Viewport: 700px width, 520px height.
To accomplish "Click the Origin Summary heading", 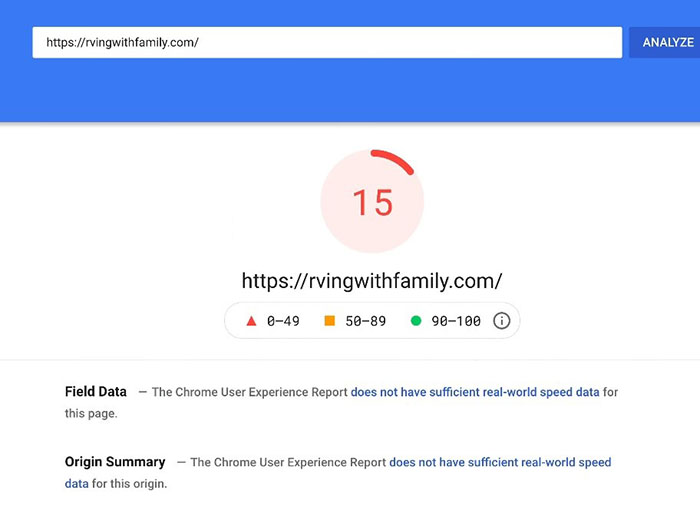I will pyautogui.click(x=115, y=462).
